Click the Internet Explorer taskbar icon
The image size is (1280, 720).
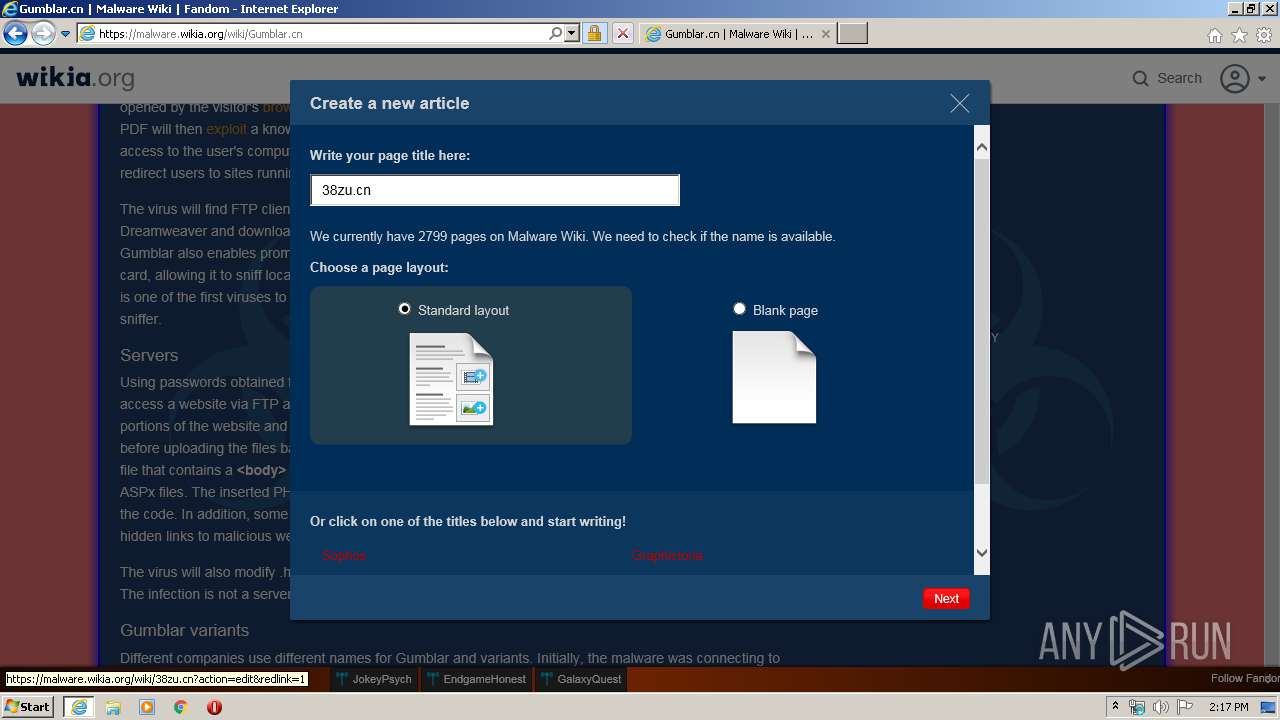[x=78, y=706]
